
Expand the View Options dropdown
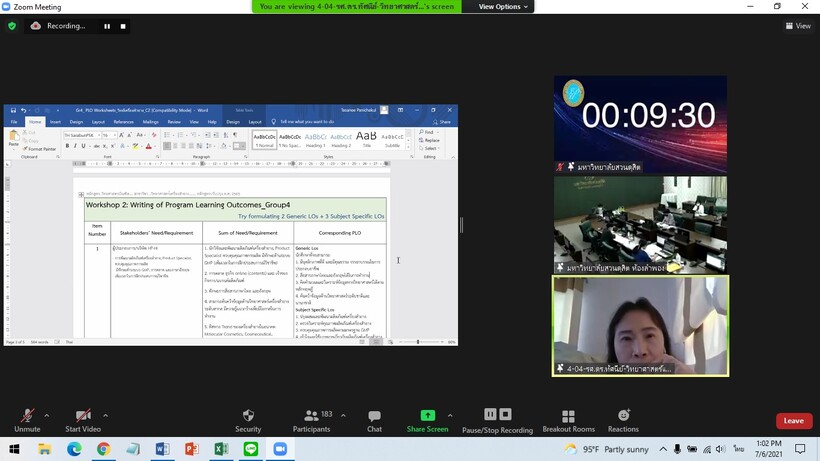click(503, 7)
